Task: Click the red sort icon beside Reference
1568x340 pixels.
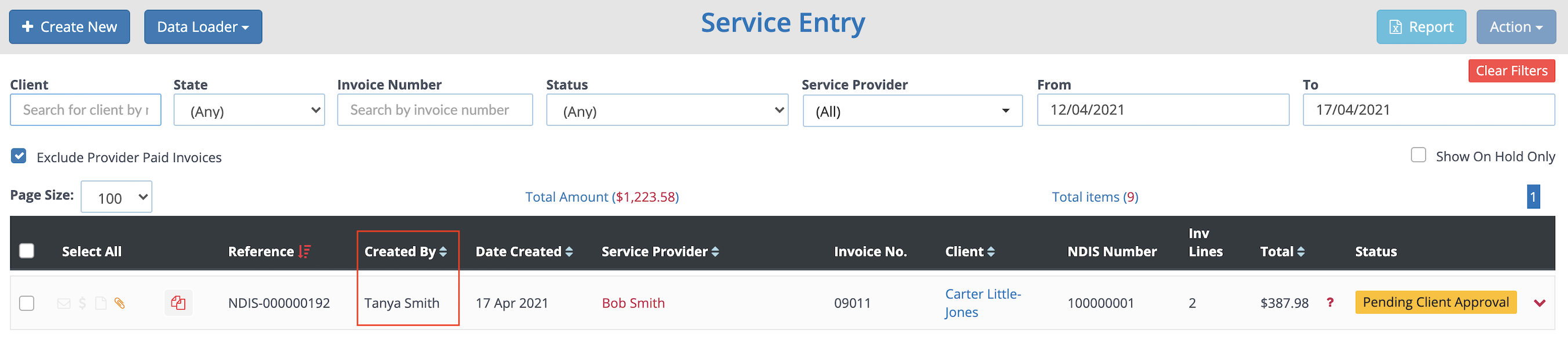Action: point(304,252)
